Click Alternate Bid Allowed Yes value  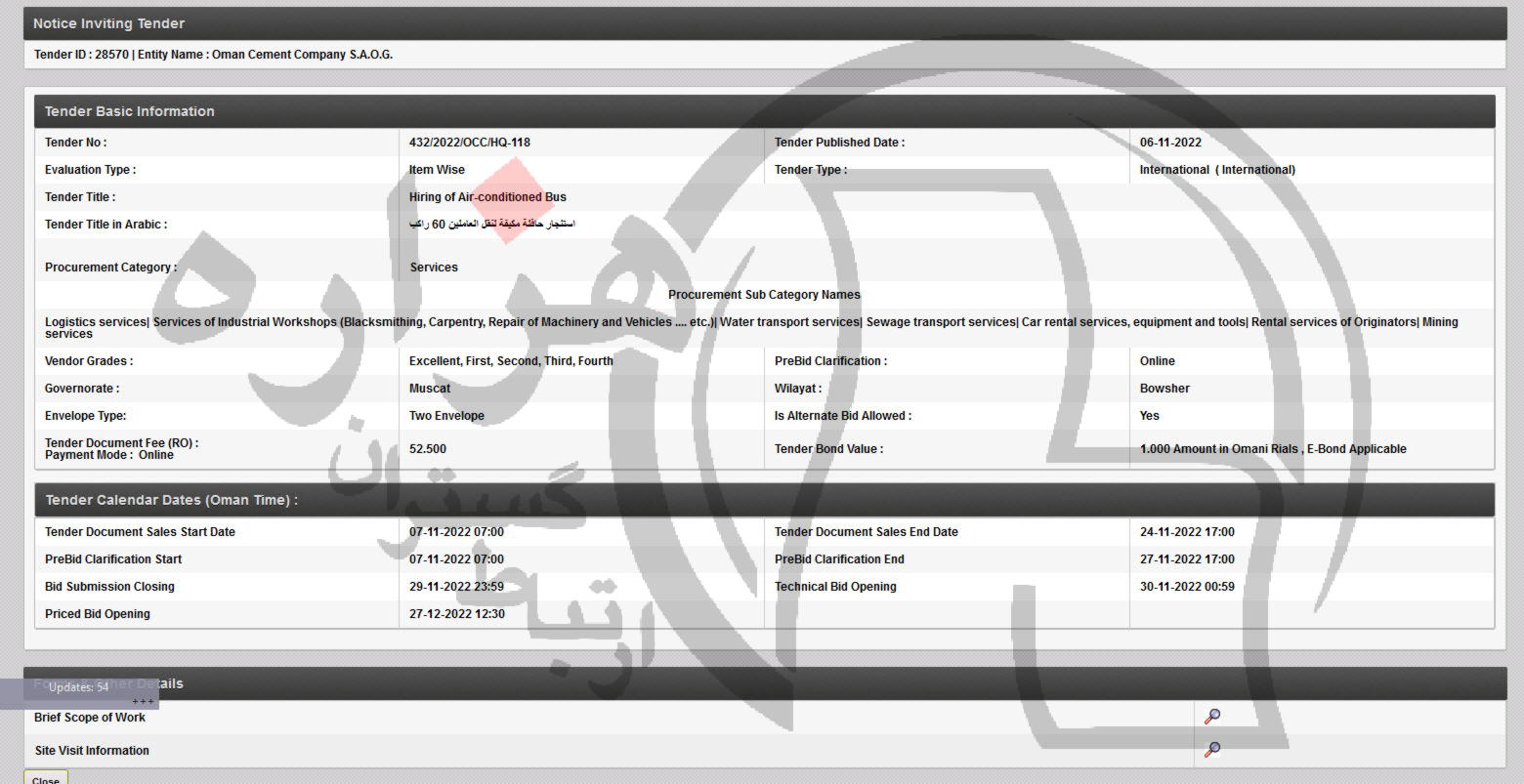(1150, 416)
